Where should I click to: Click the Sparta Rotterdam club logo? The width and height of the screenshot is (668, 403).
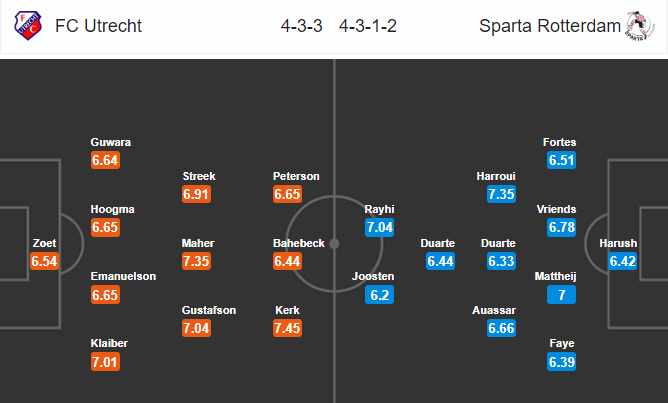[640, 26]
